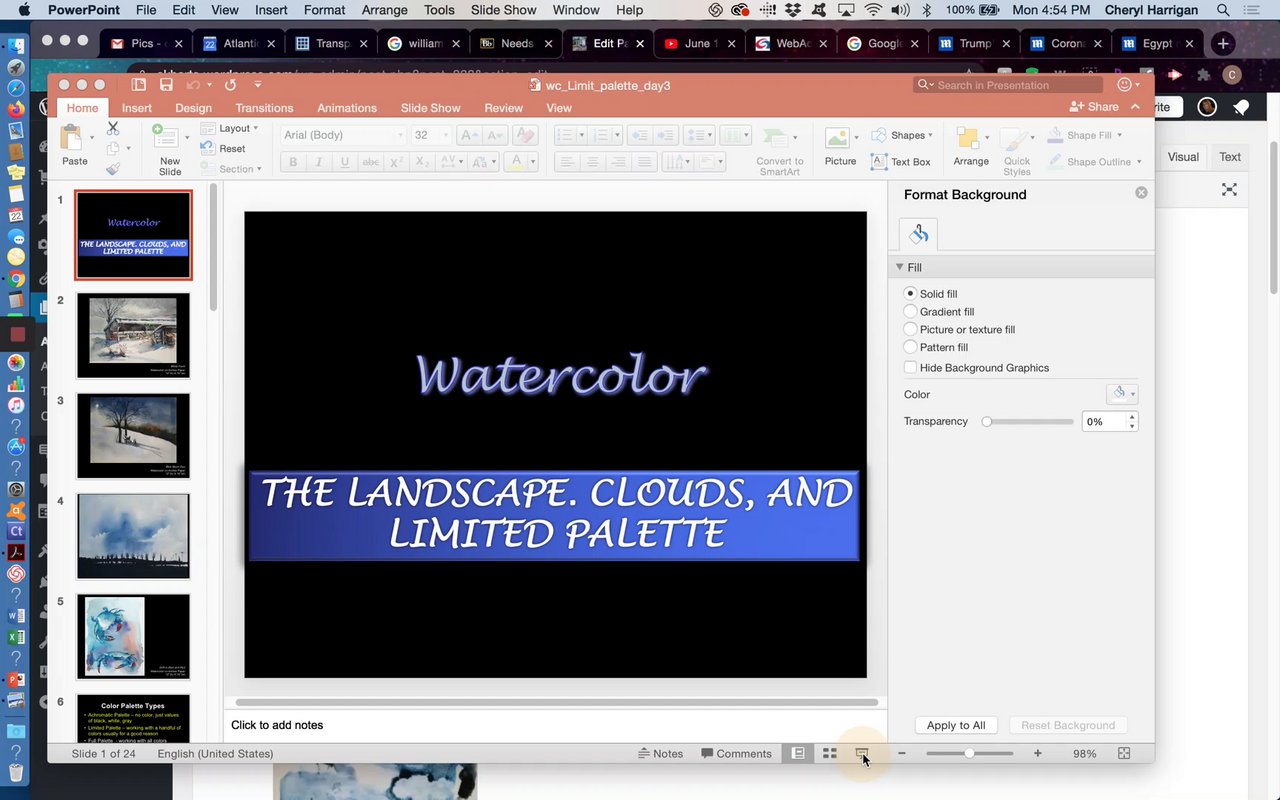Enable Hide Background Graphics checkbox

(x=910, y=368)
